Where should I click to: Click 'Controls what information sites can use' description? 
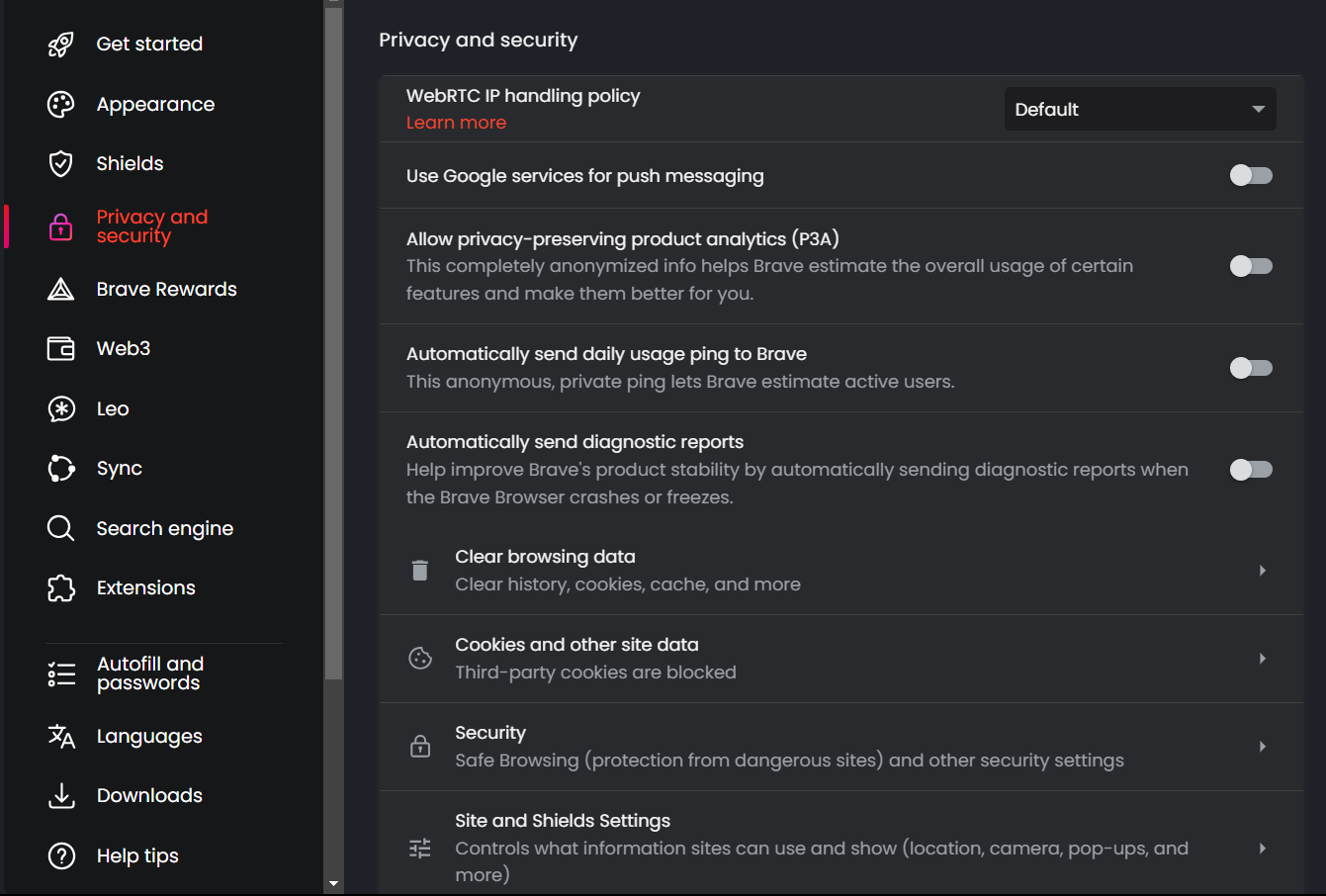click(822, 861)
